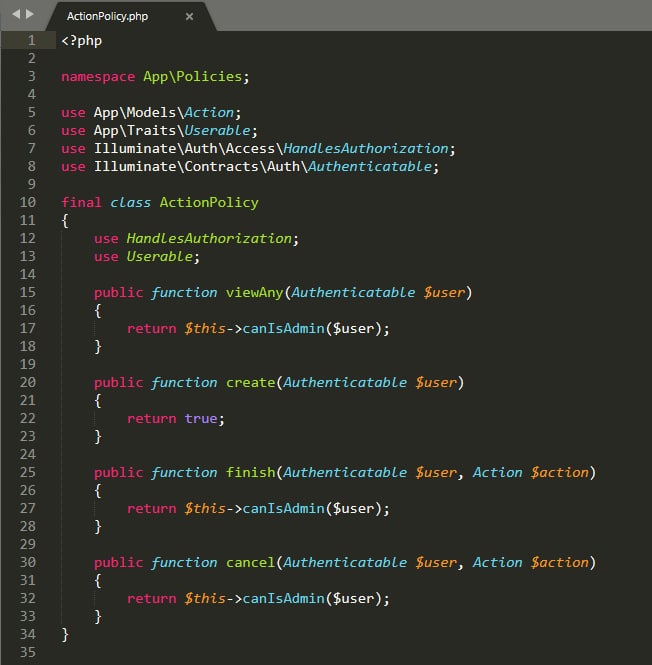Click 'class' keyword on line 10

[131, 203]
